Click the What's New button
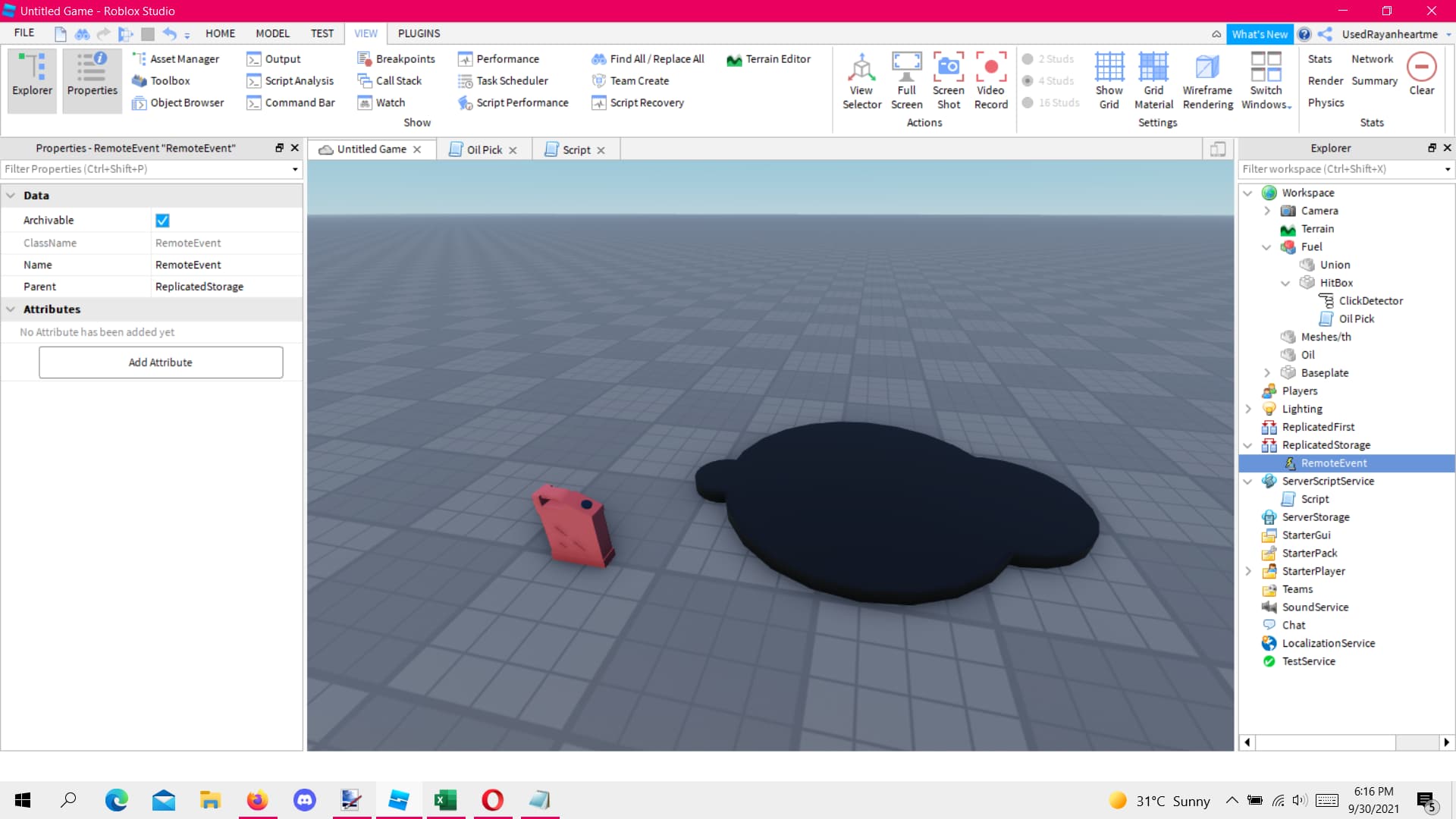The image size is (1456, 819). [1259, 34]
